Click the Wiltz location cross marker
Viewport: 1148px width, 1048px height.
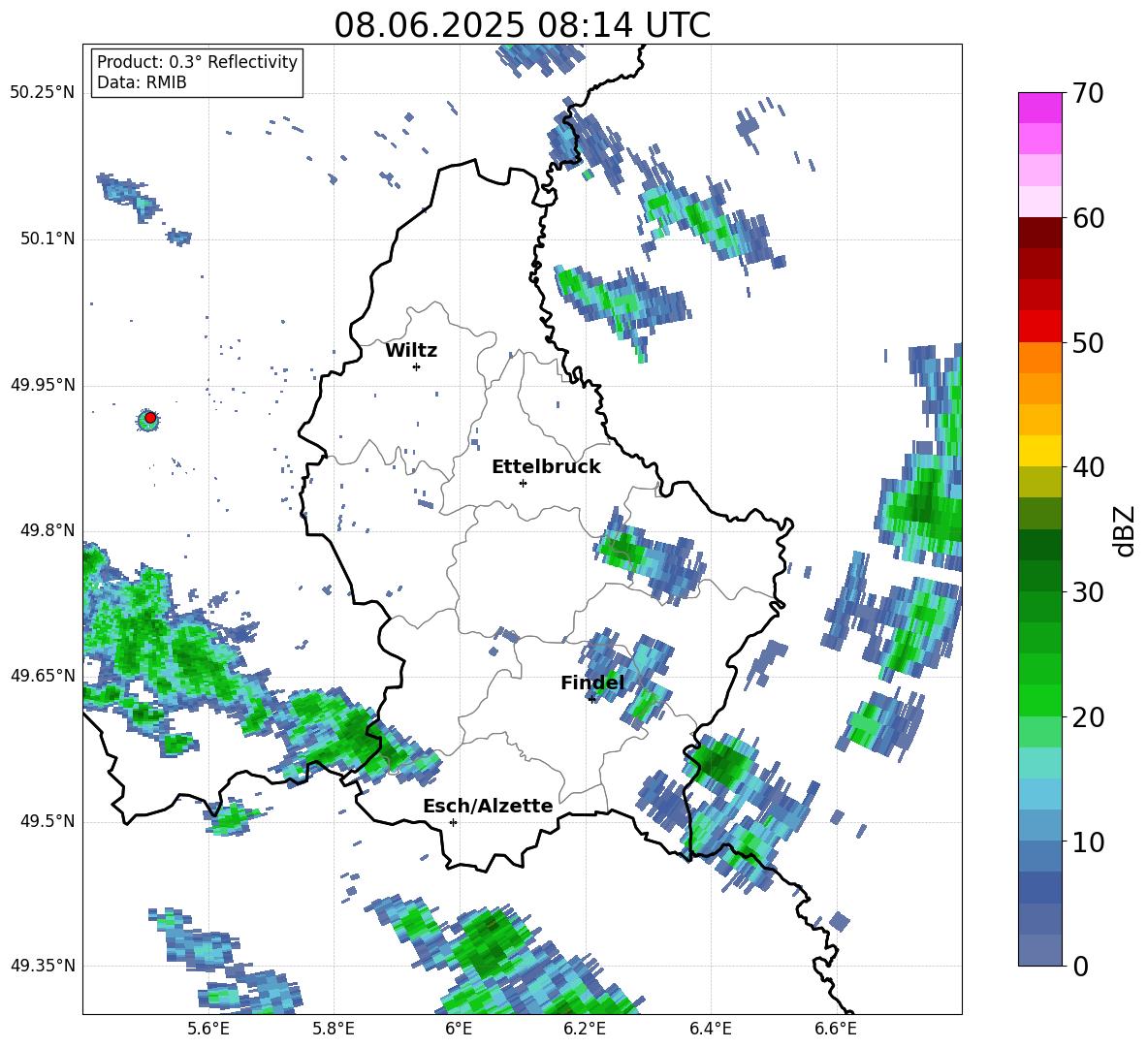417,366
